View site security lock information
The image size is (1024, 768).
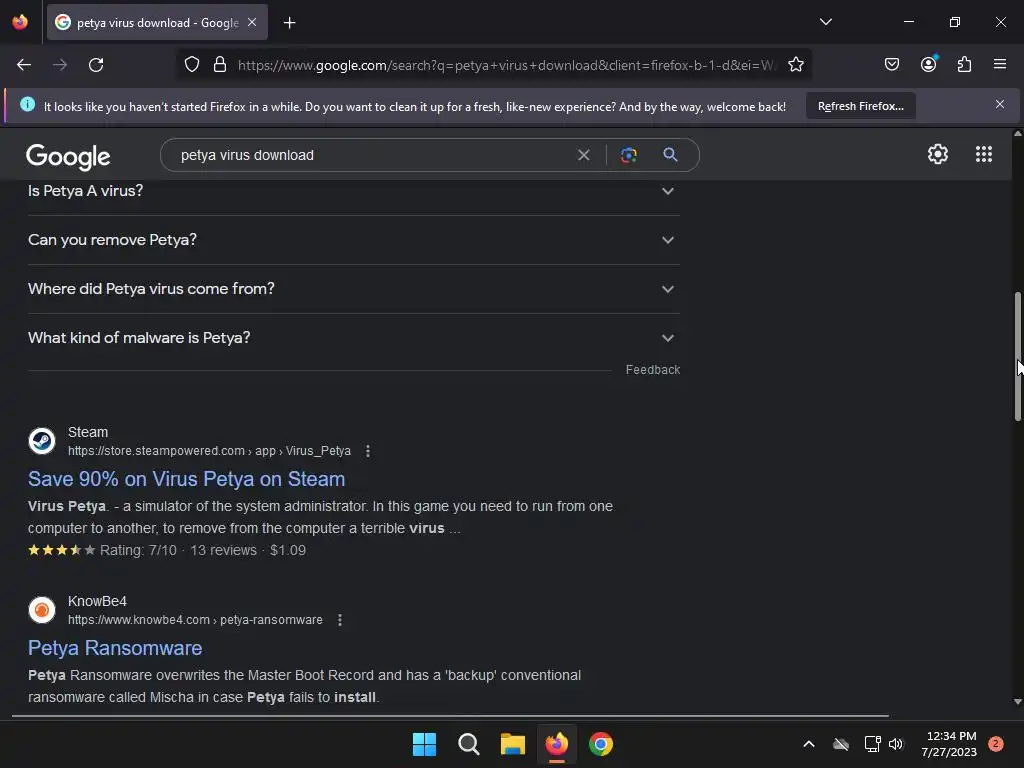point(220,65)
